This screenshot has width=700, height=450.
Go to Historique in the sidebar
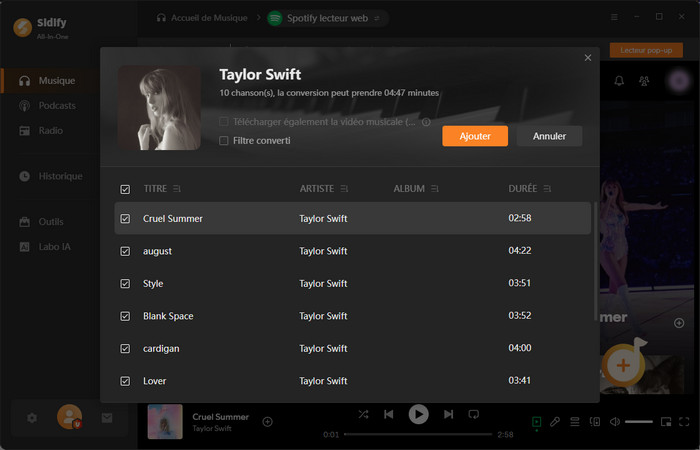click(x=59, y=176)
